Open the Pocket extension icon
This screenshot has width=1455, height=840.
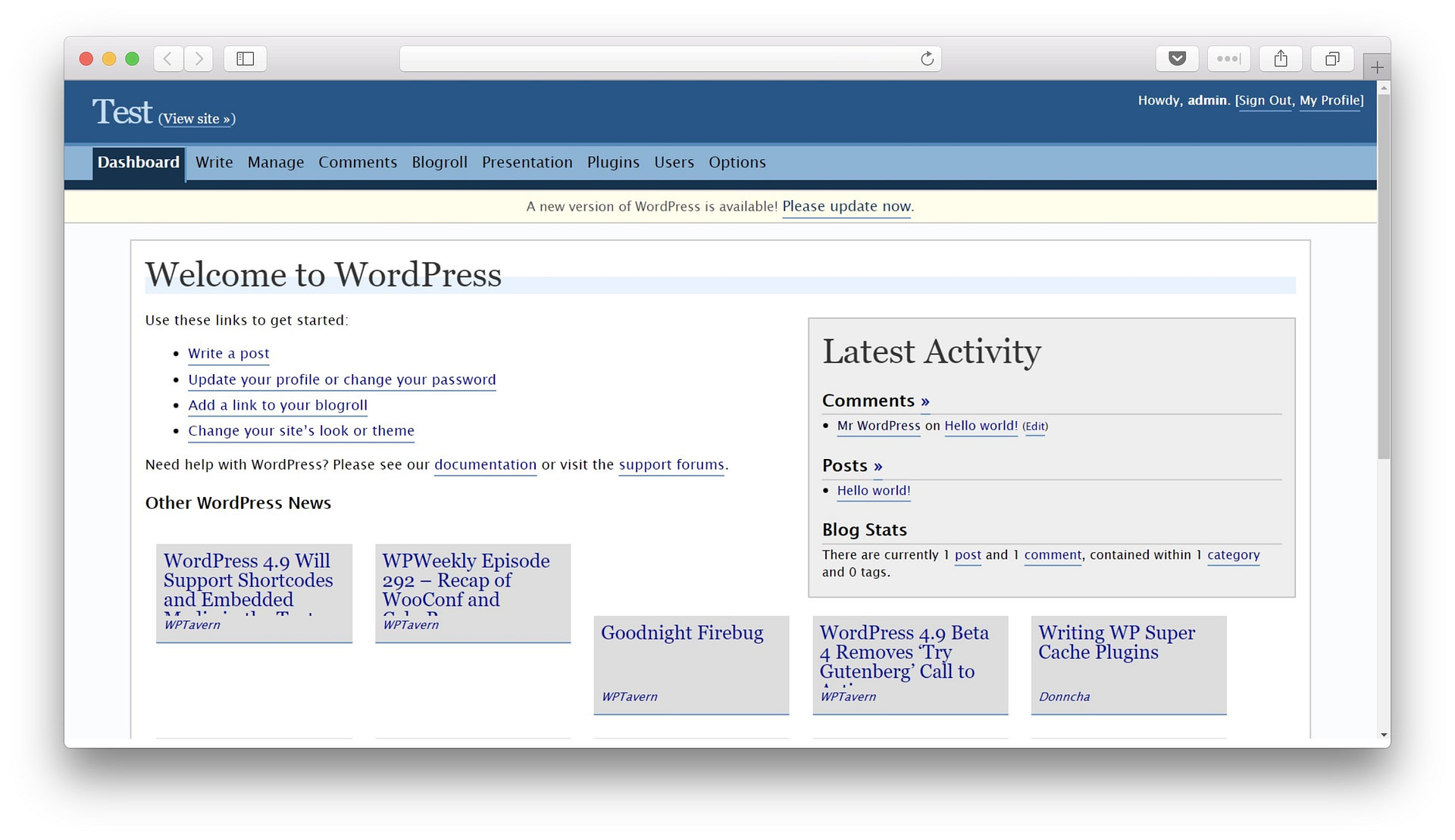click(x=1177, y=58)
